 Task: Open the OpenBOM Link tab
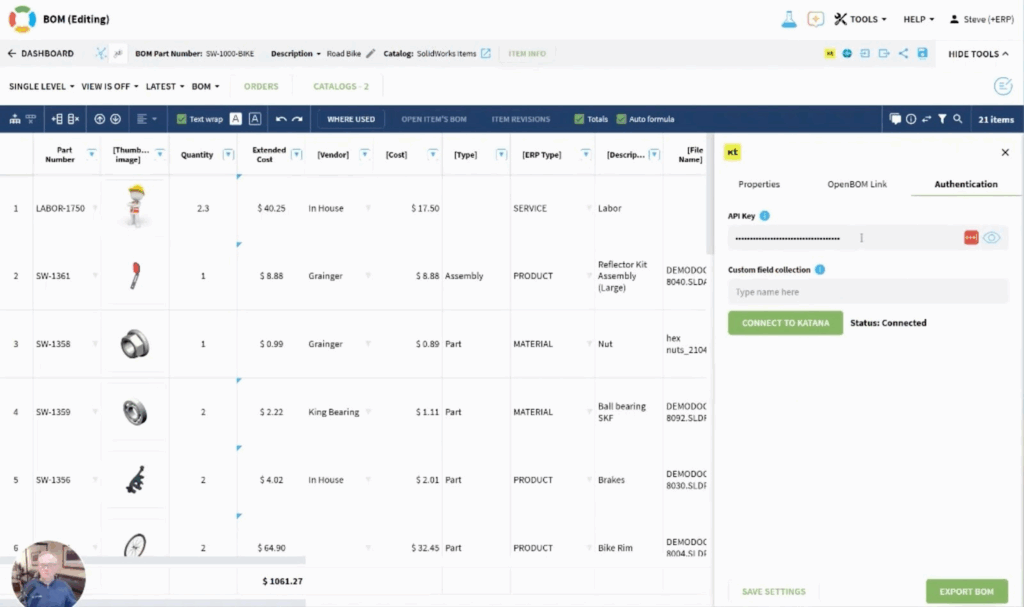click(x=856, y=184)
